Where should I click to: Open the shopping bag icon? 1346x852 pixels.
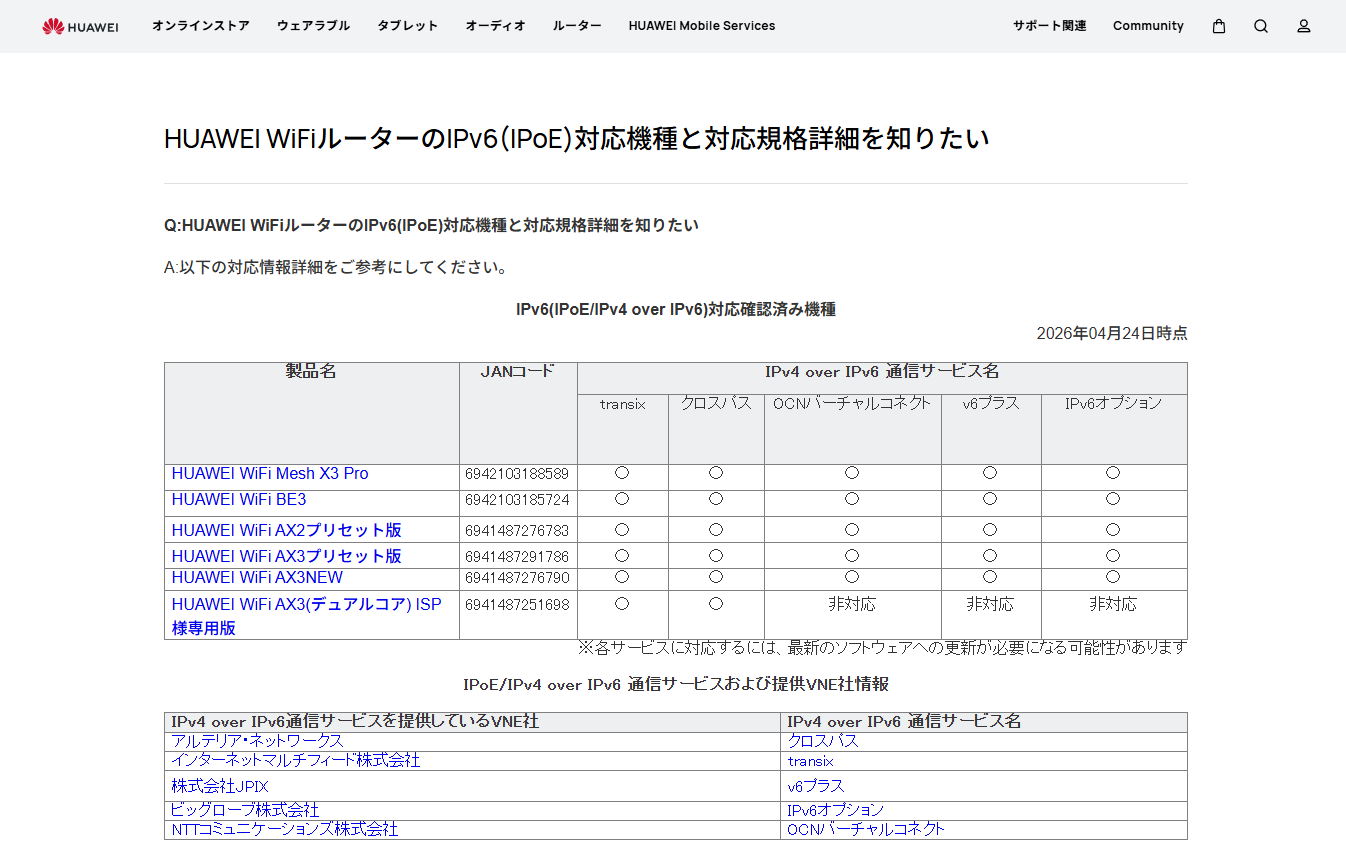coord(1219,26)
